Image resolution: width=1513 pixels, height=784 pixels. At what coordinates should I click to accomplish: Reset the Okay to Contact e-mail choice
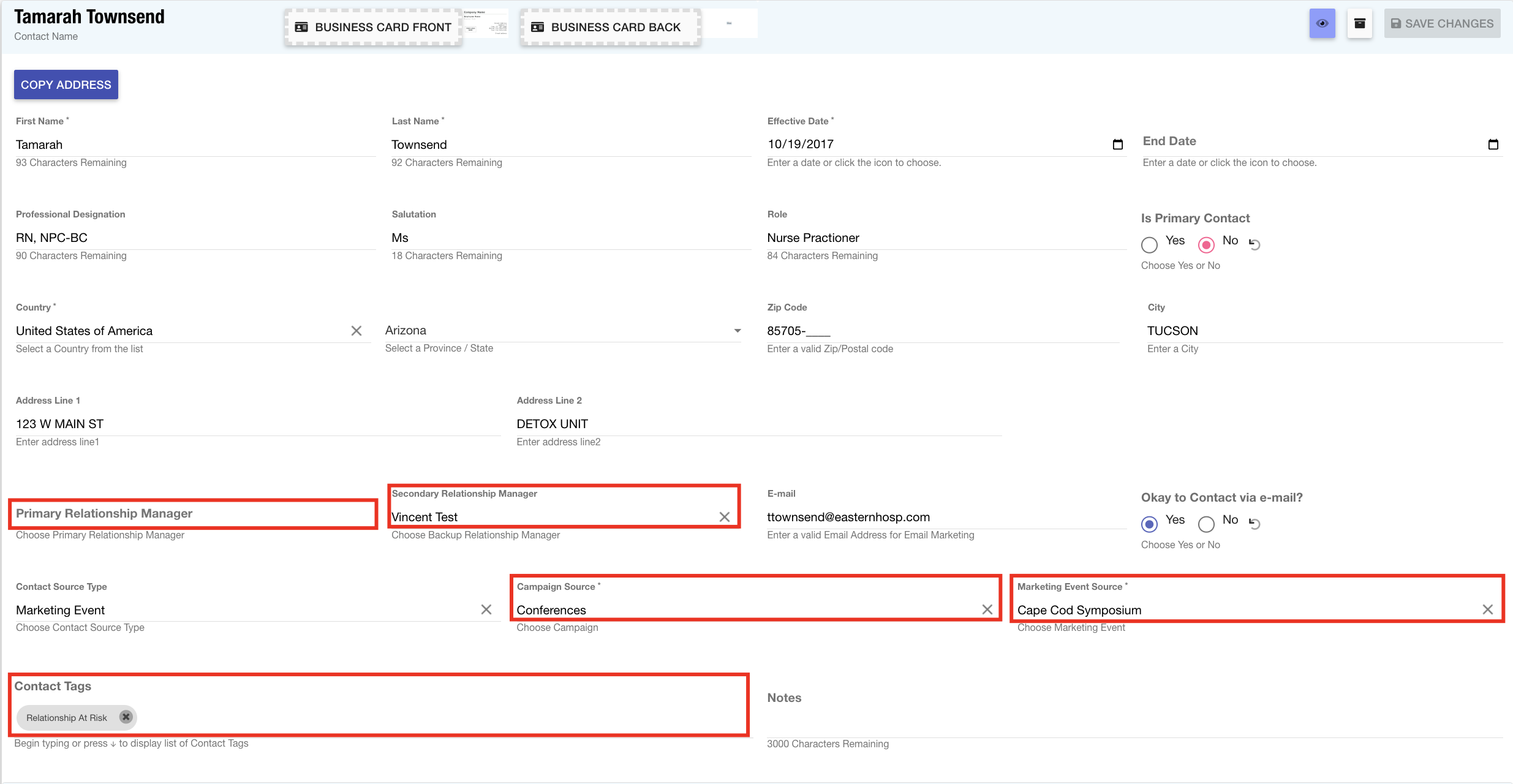pos(1255,524)
